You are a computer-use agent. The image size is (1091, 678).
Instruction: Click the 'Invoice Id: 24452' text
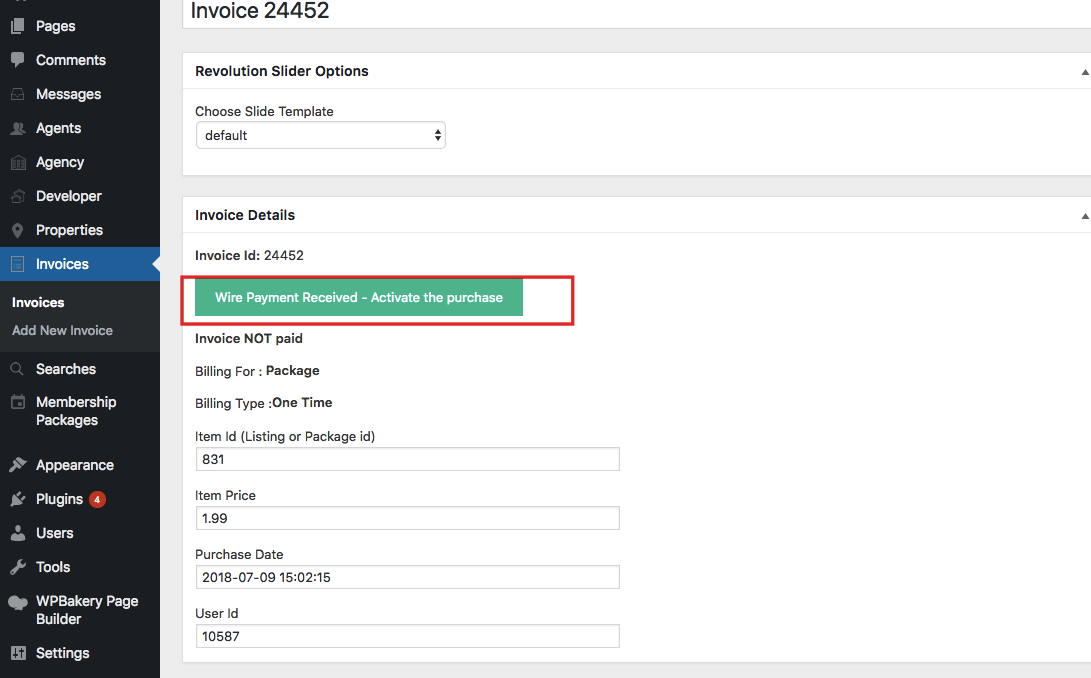(249, 255)
